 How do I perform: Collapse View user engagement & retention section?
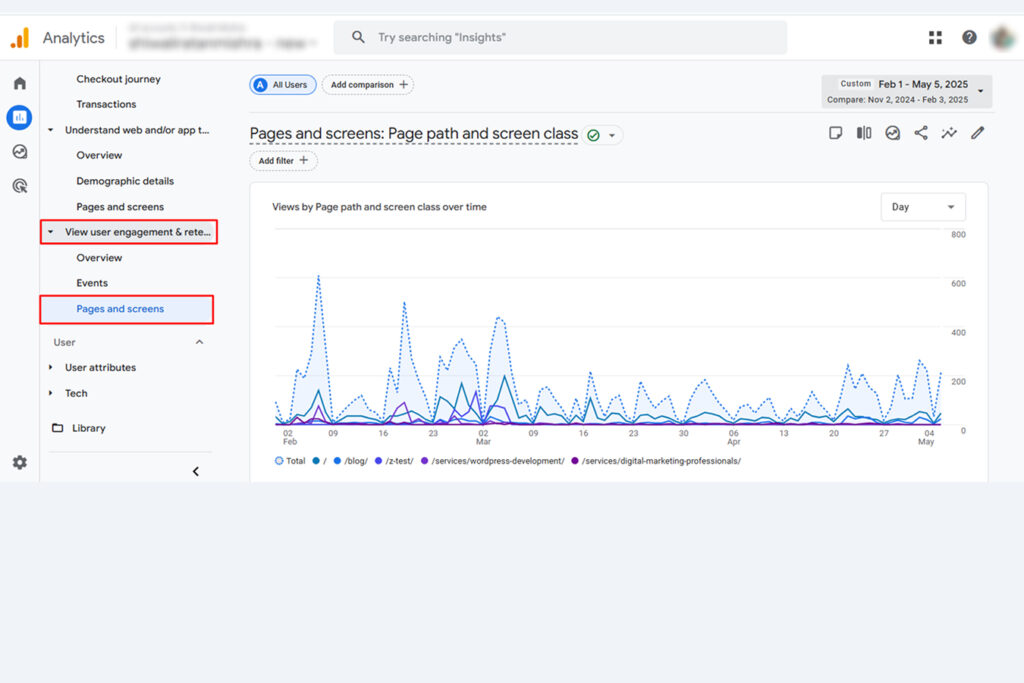coord(50,232)
